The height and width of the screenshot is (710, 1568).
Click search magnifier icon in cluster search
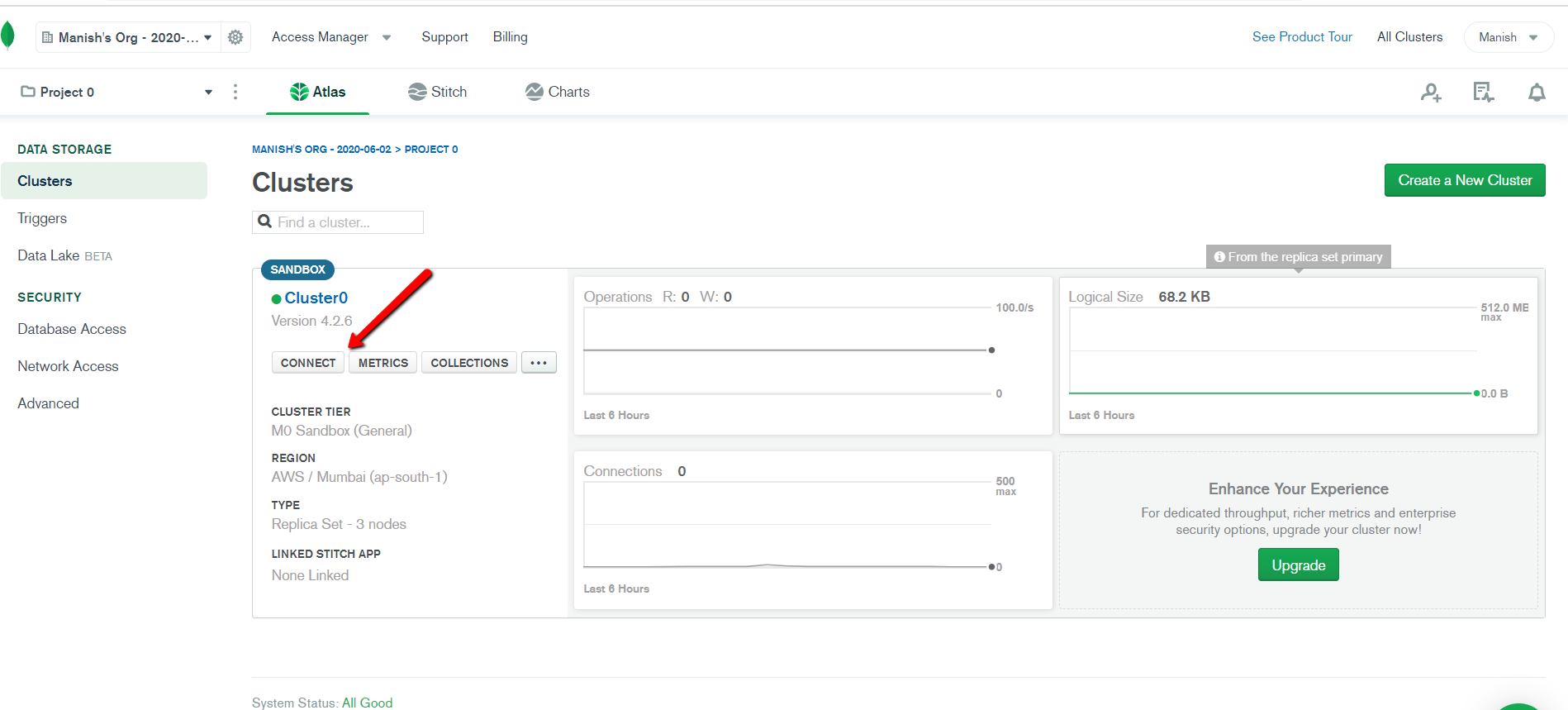click(265, 222)
